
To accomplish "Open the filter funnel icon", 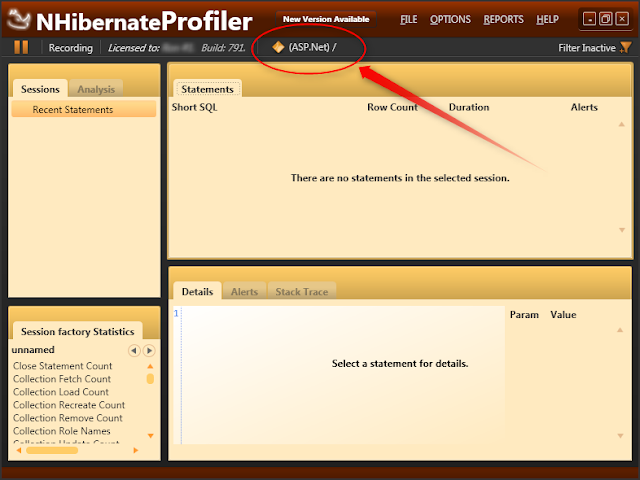I will coord(625,47).
